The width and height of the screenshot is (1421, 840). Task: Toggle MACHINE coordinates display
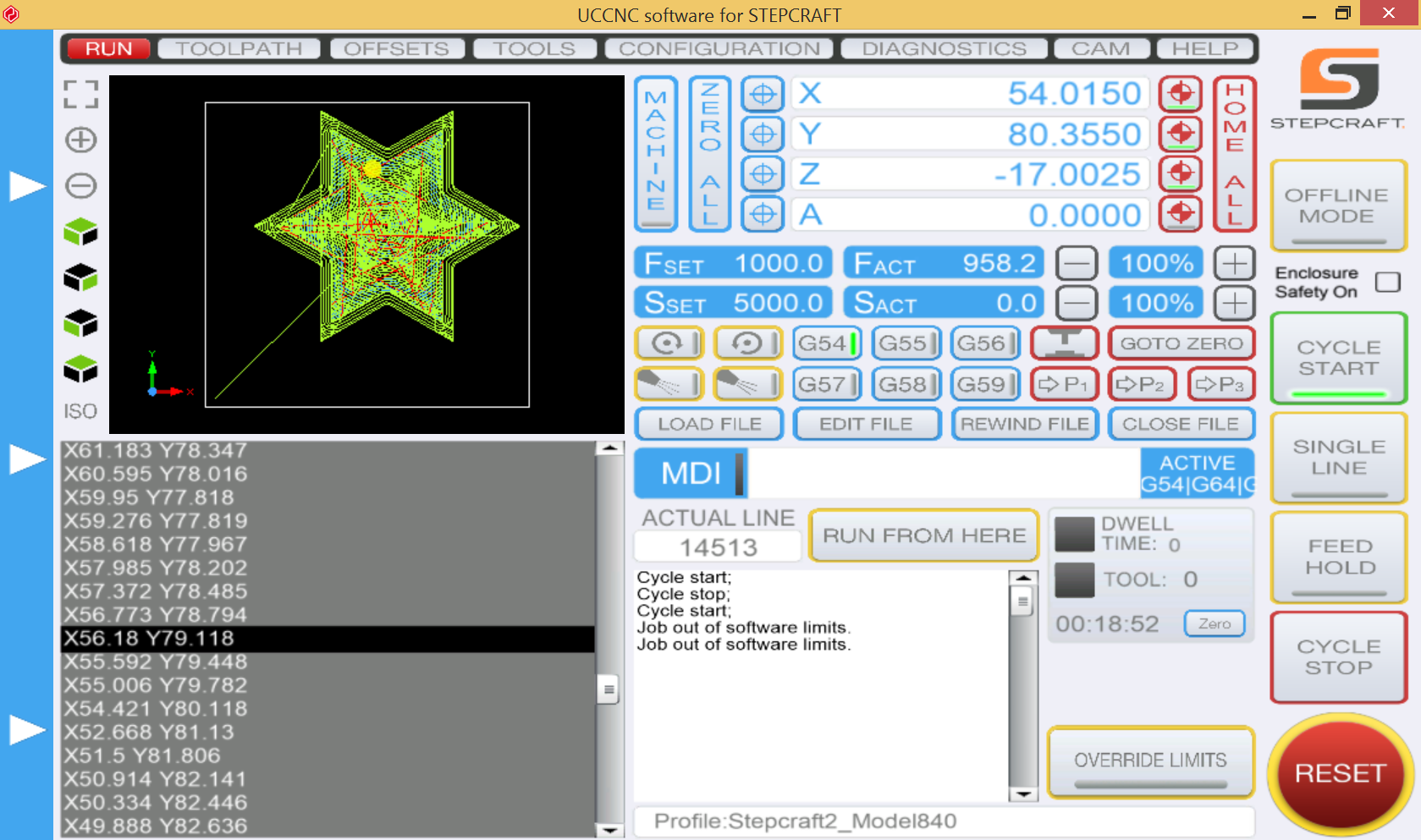(x=656, y=154)
